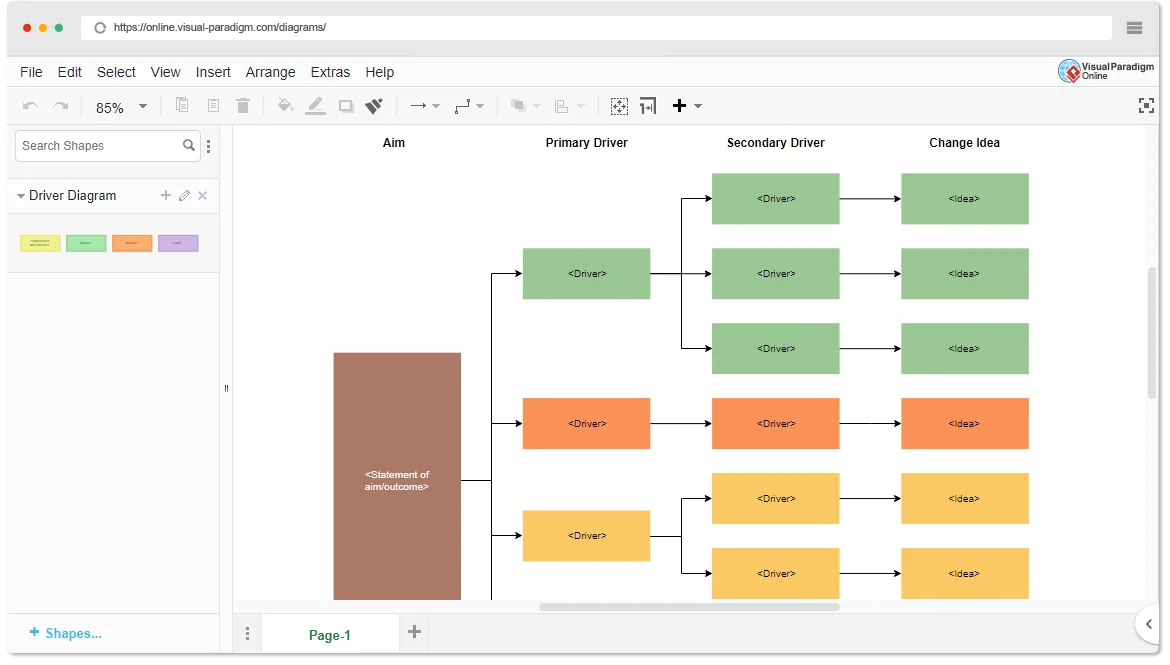Click the page width fit icon
The height and width of the screenshot is (665, 1170).
coord(648,106)
